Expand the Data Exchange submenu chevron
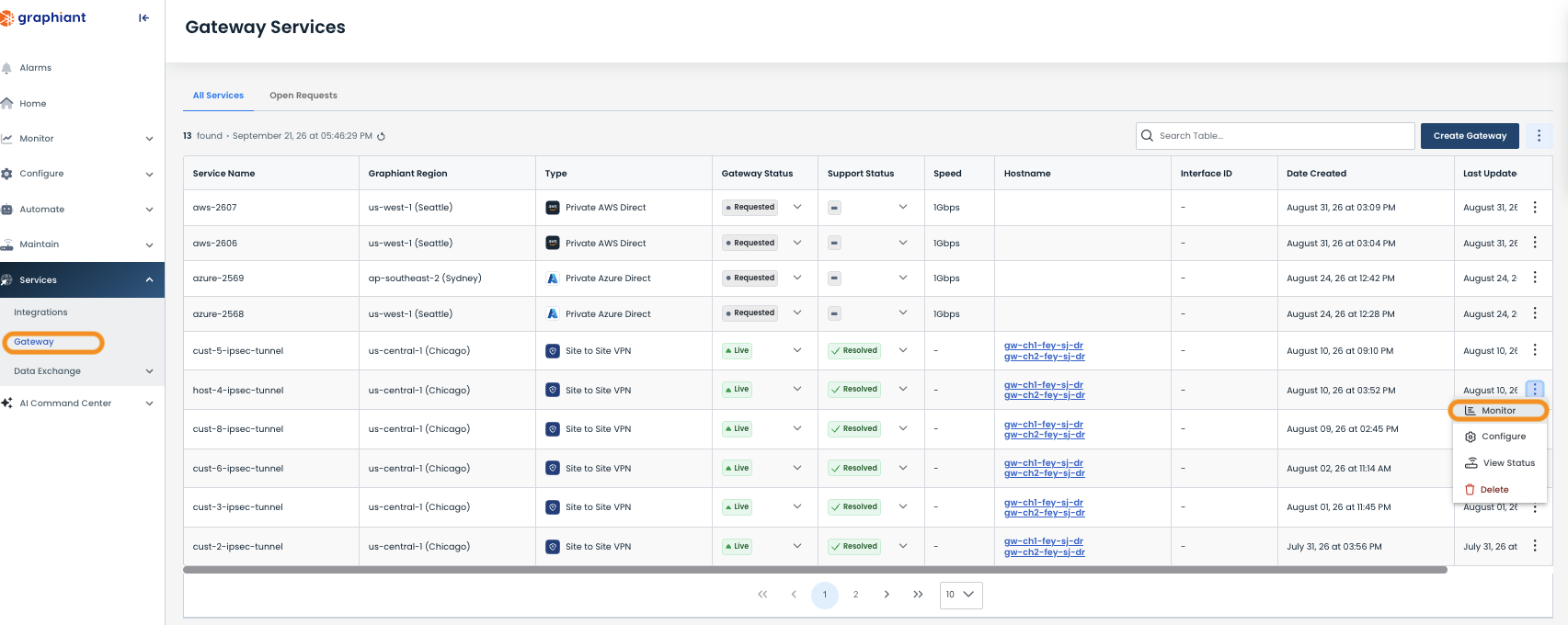This screenshot has height=625, width=1568. point(149,371)
